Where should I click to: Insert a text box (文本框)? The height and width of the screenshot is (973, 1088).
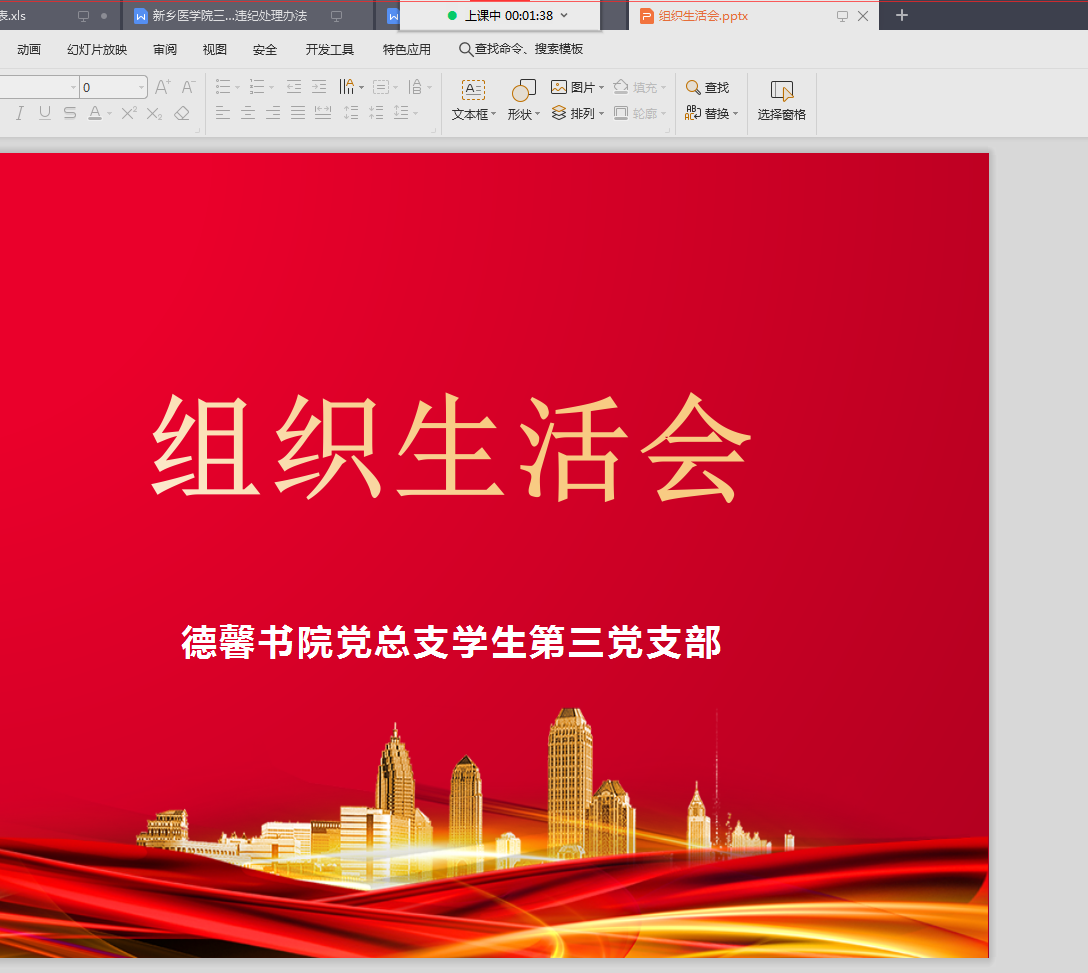point(473,101)
